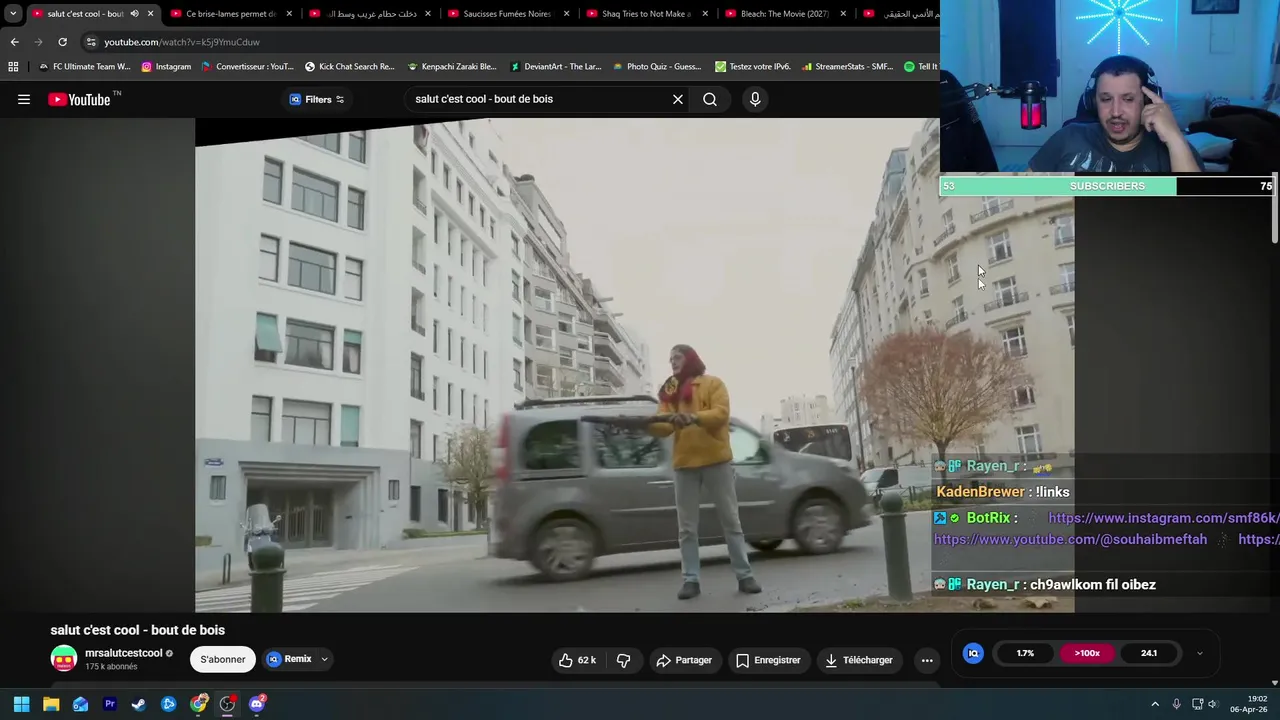
Task: Click the Télécharger download button
Action: [x=858, y=660]
